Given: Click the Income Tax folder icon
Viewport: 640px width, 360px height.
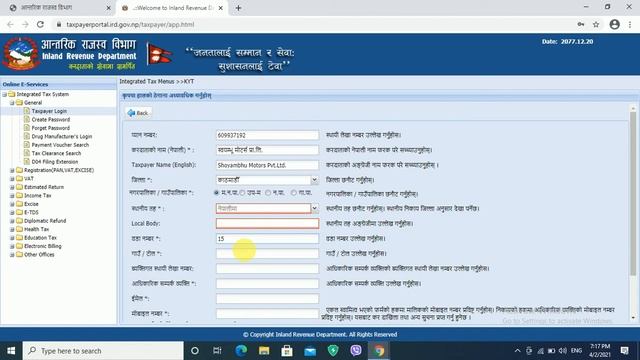Looking at the screenshot, I should (x=19, y=195).
